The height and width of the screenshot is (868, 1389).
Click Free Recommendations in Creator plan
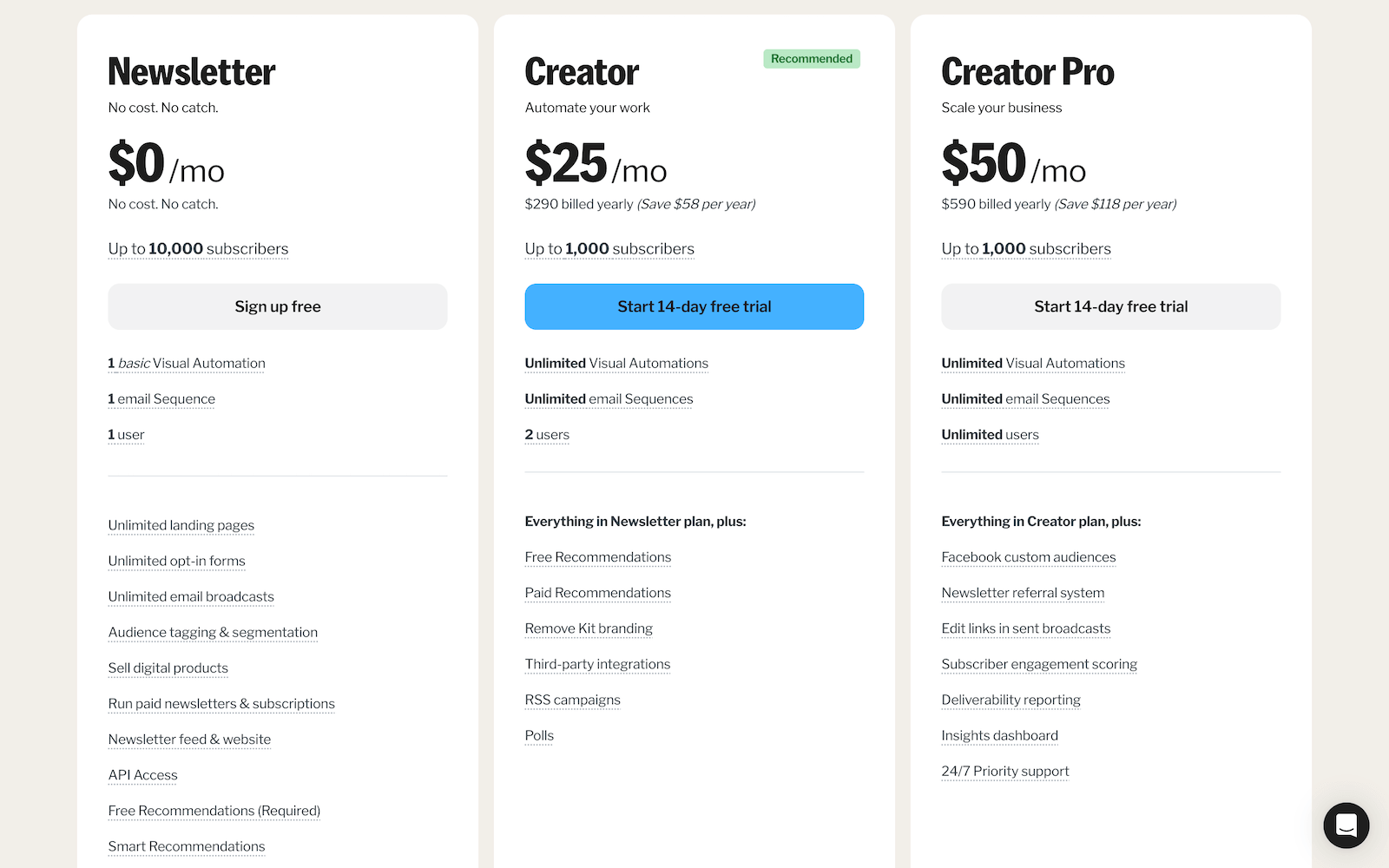click(x=598, y=557)
